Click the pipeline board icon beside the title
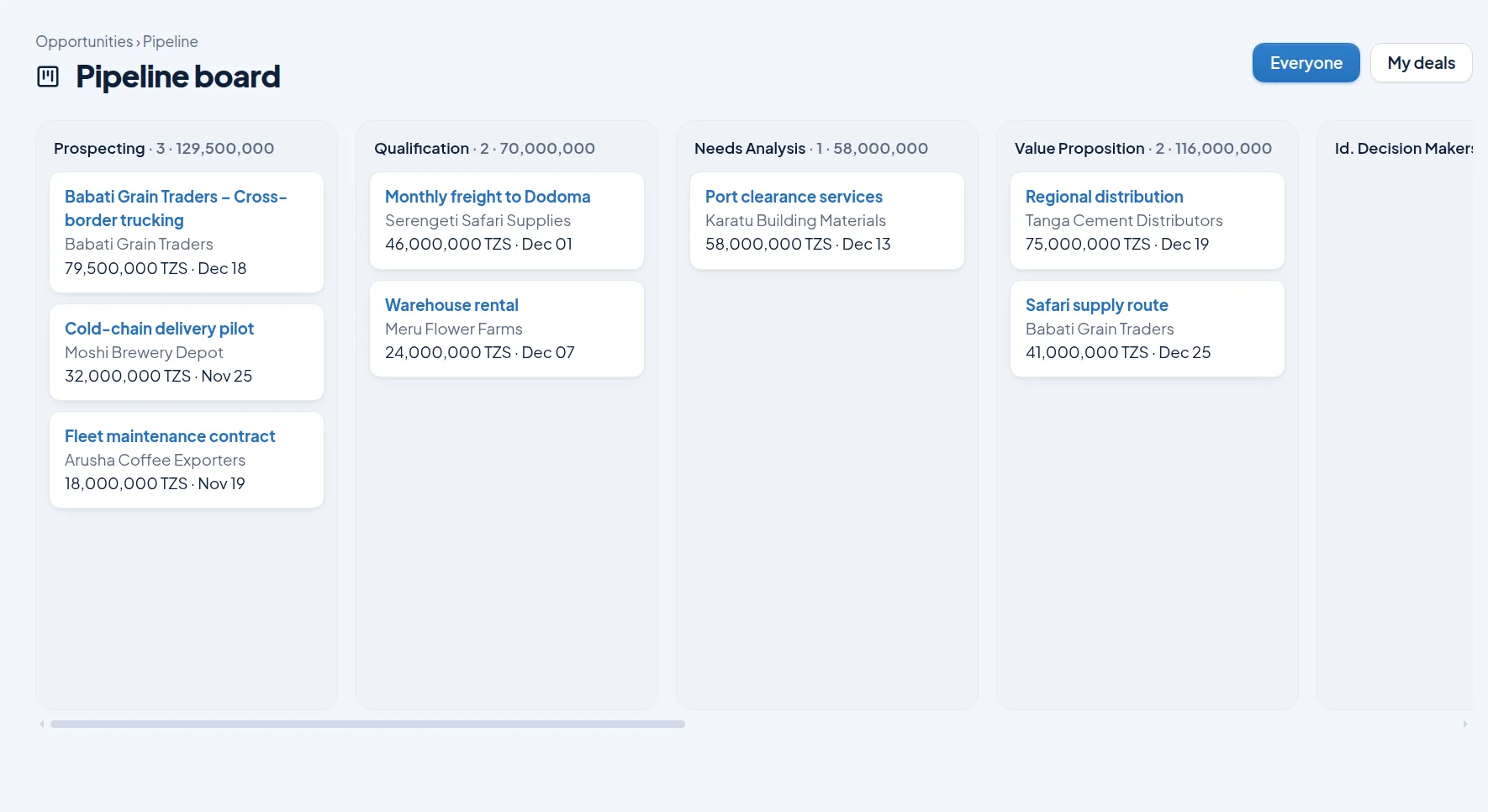 [48, 76]
